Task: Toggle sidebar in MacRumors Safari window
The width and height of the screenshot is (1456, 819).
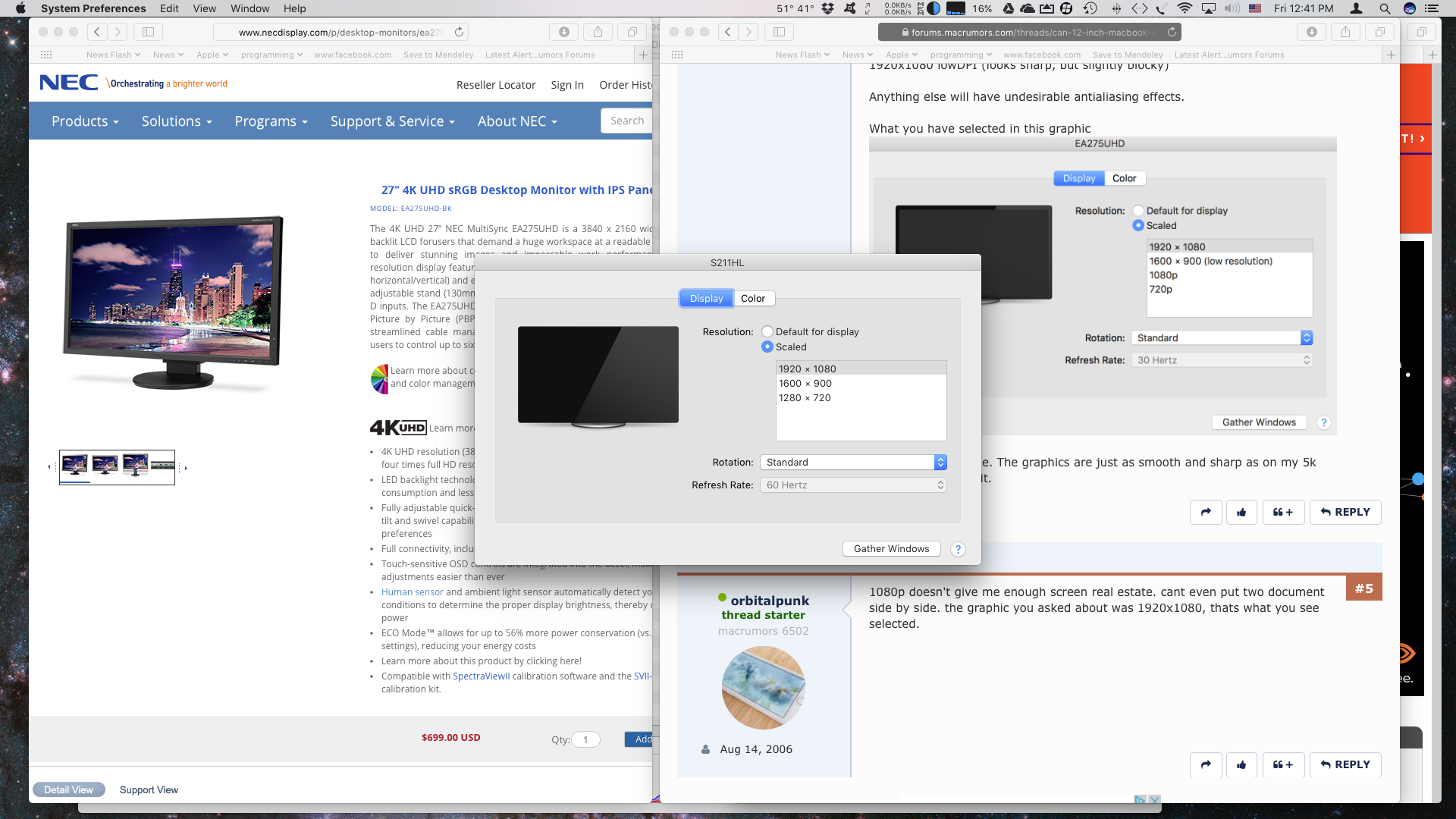Action: click(x=779, y=32)
